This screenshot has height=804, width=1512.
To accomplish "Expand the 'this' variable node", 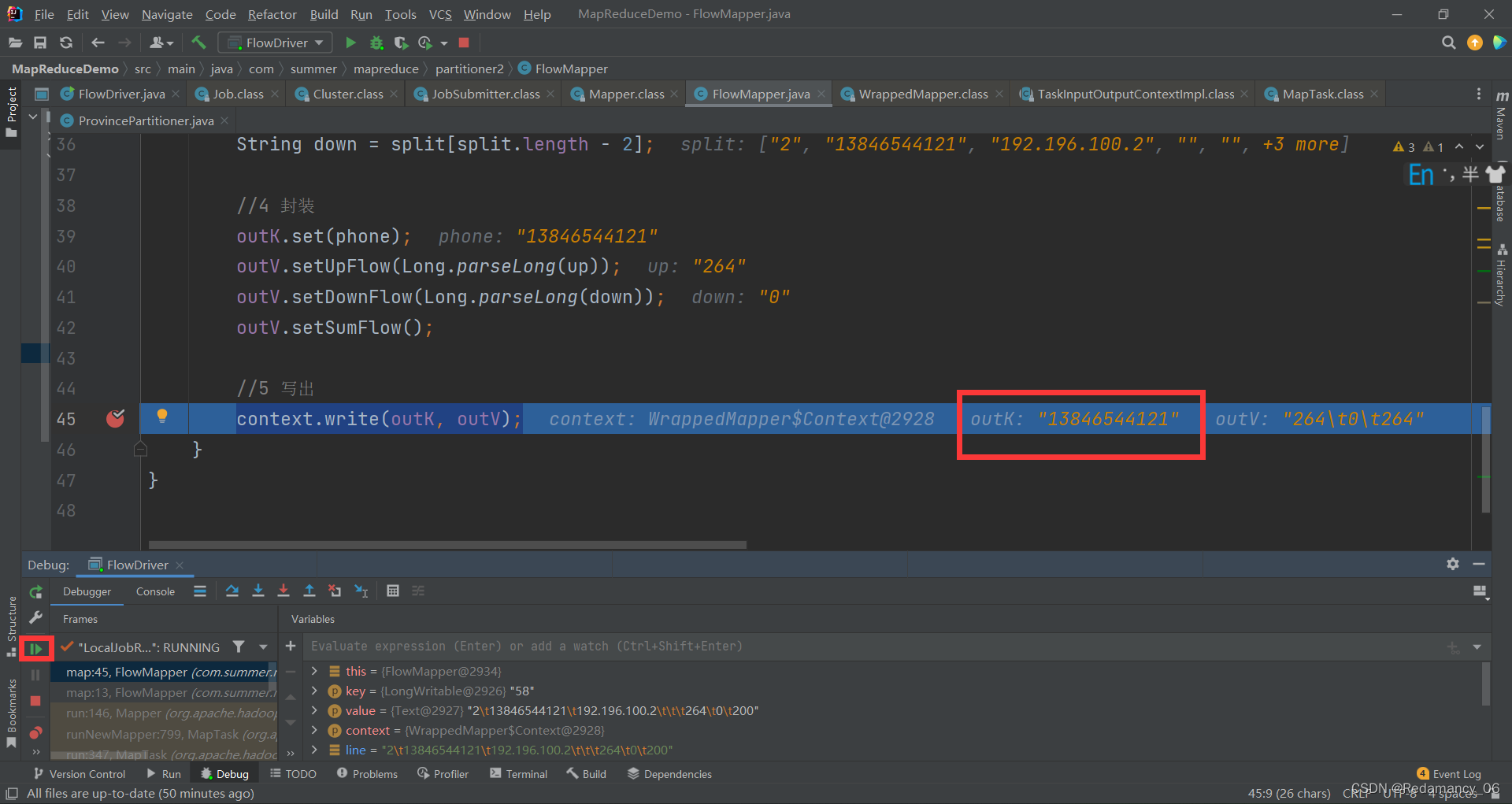I will click(x=315, y=671).
